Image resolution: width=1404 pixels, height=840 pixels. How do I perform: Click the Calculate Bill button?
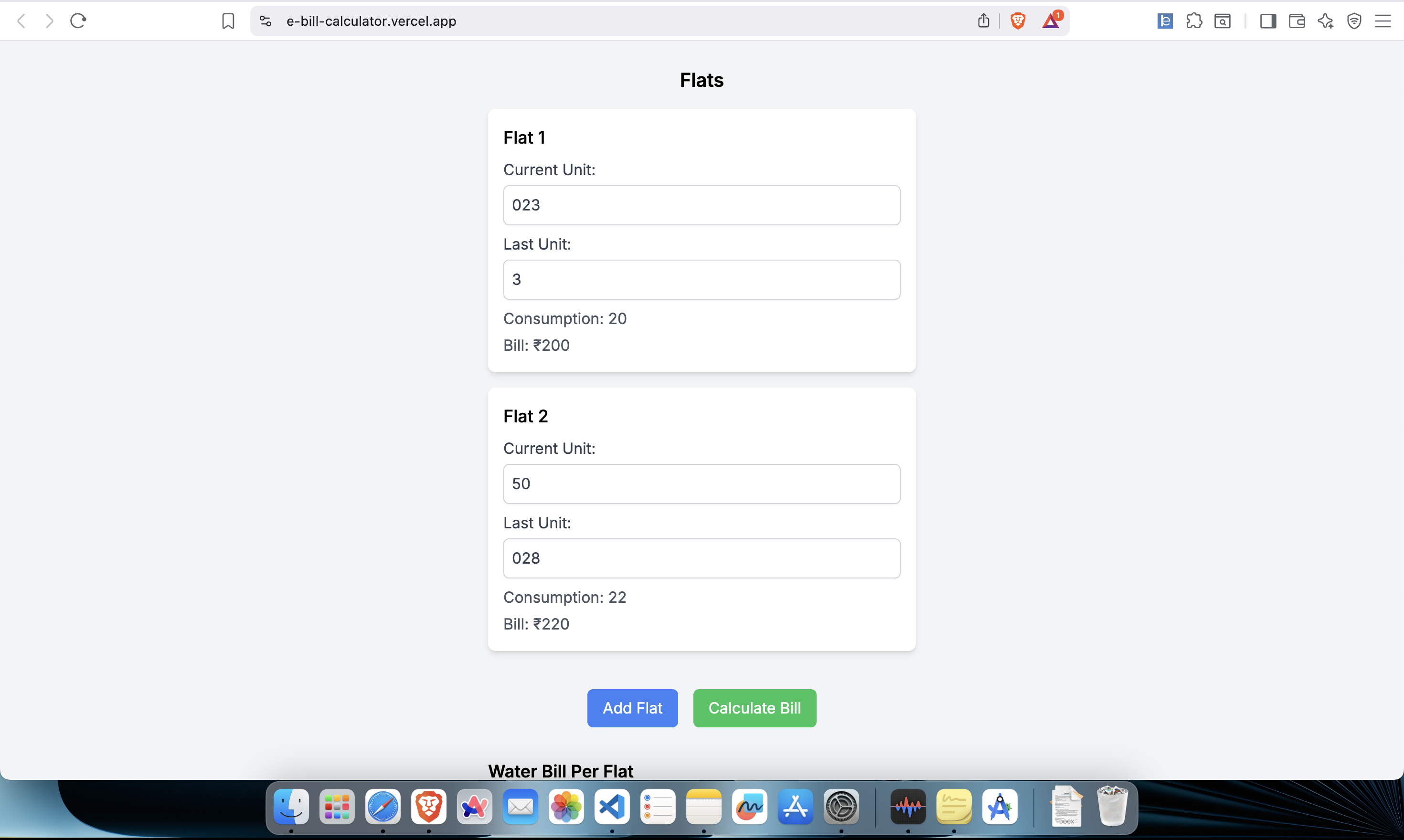[x=754, y=707]
